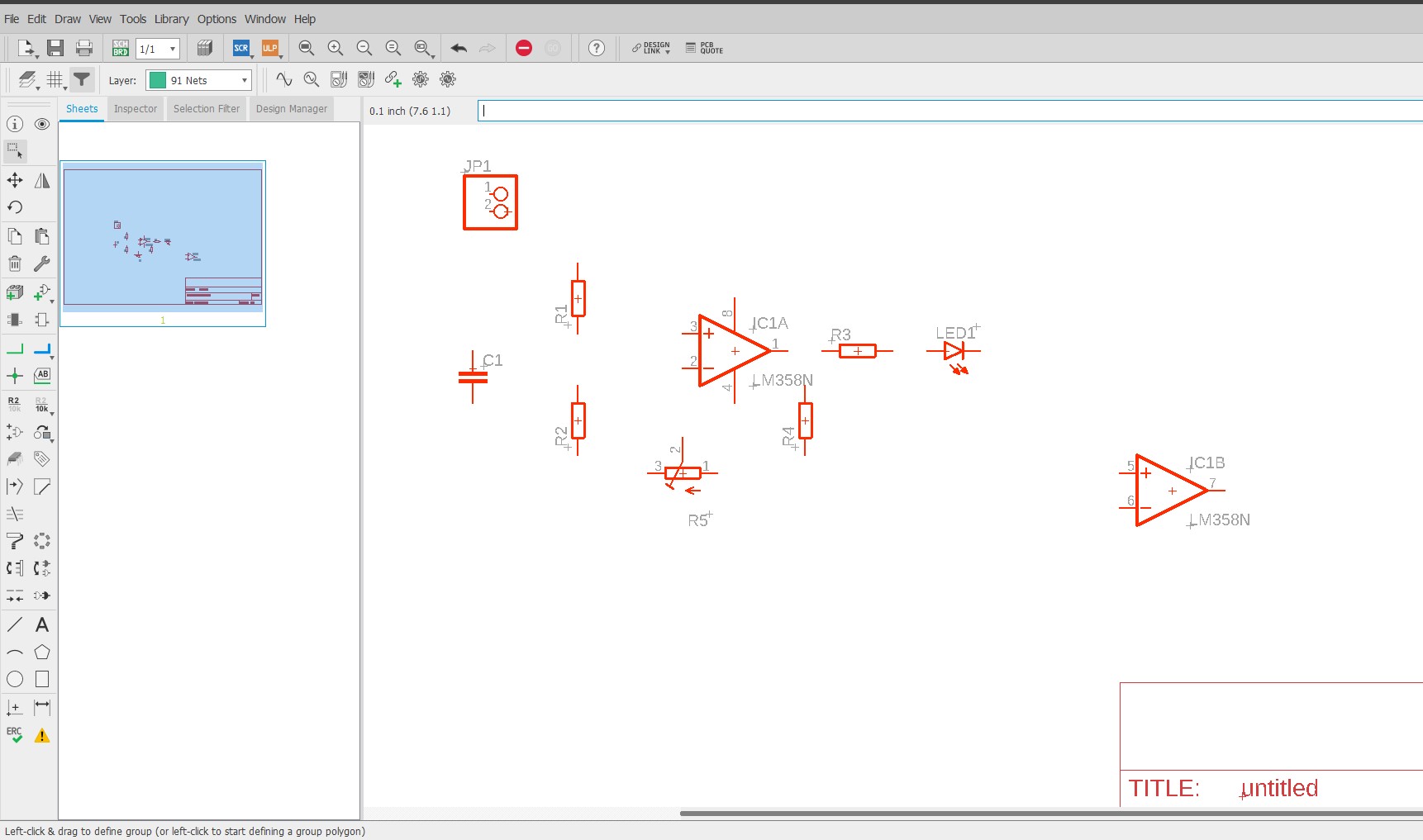Switch to the Inspector tab
Viewport: 1423px width, 840px height.
(135, 109)
